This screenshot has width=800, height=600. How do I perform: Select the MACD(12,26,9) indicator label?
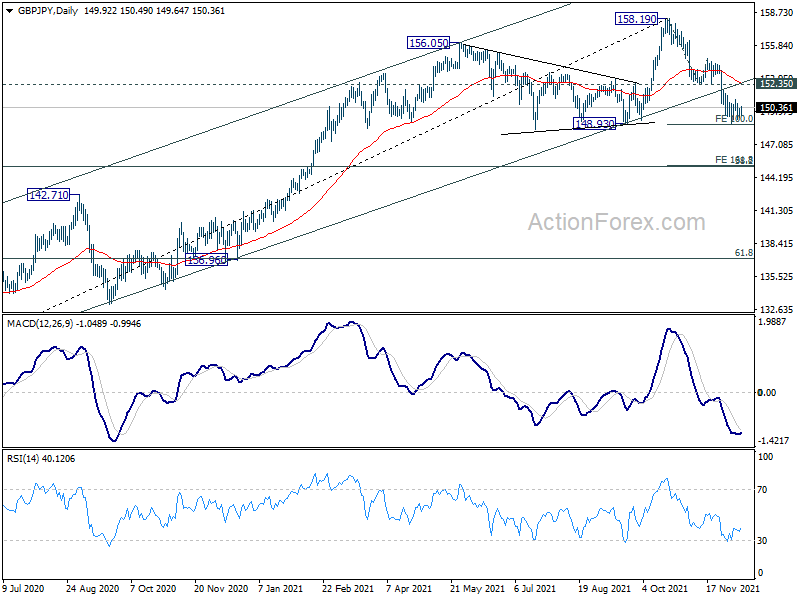[x=74, y=323]
